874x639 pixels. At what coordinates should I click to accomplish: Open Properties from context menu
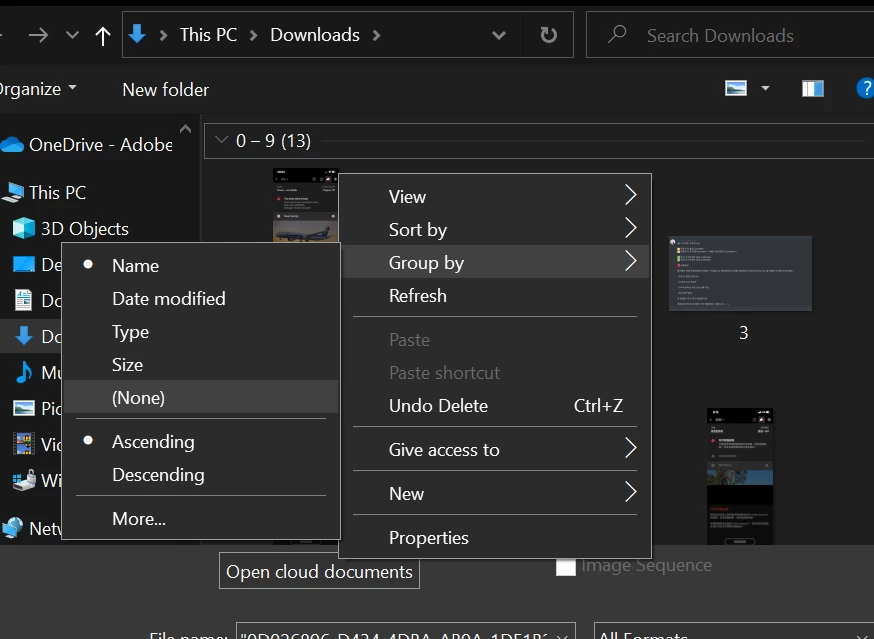pos(495,538)
